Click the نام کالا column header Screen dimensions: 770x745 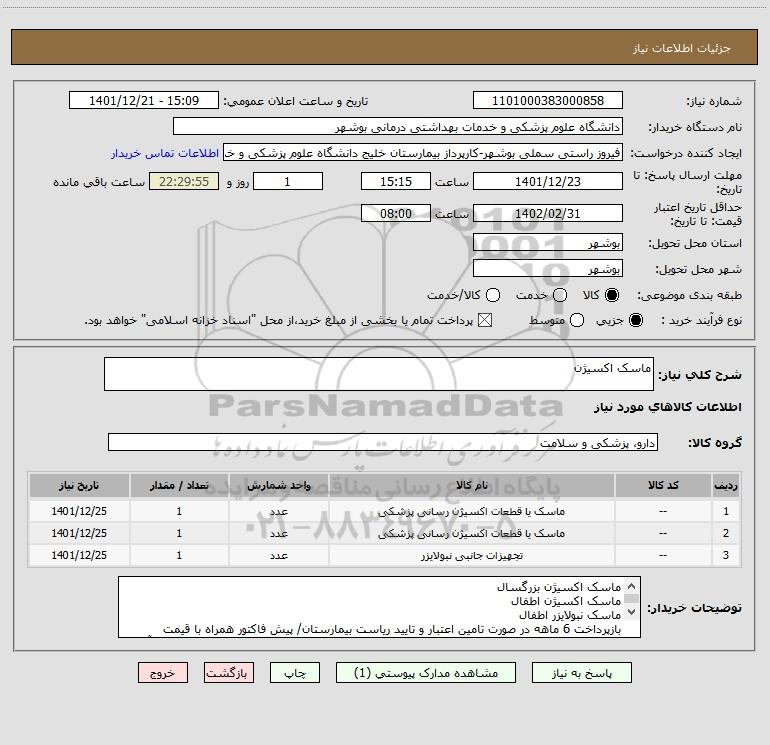(471, 486)
